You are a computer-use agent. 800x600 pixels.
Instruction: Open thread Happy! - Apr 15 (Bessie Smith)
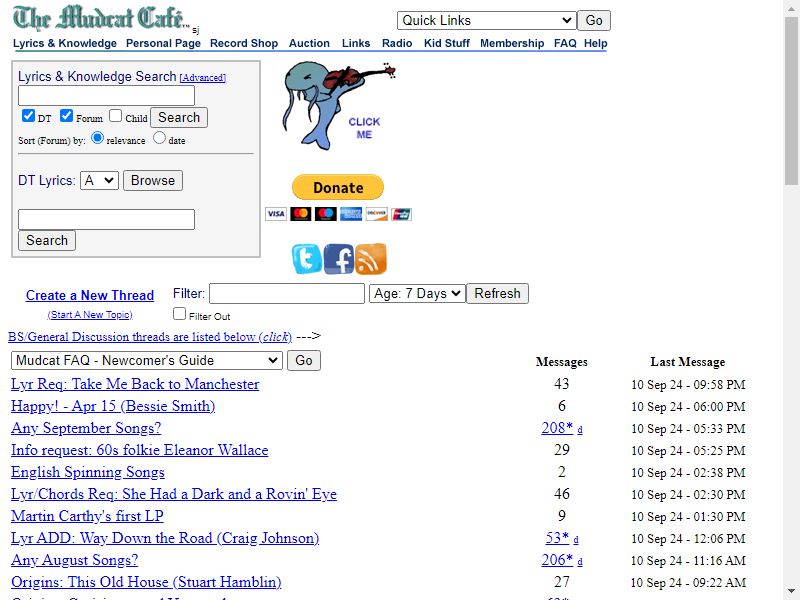[113, 406]
